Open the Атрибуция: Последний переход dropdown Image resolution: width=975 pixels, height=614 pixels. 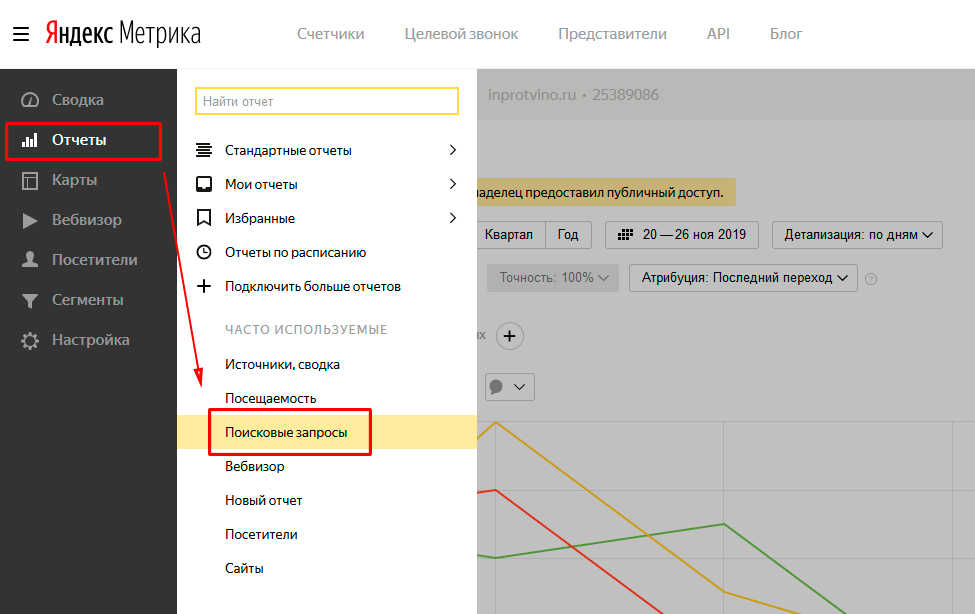click(x=744, y=277)
